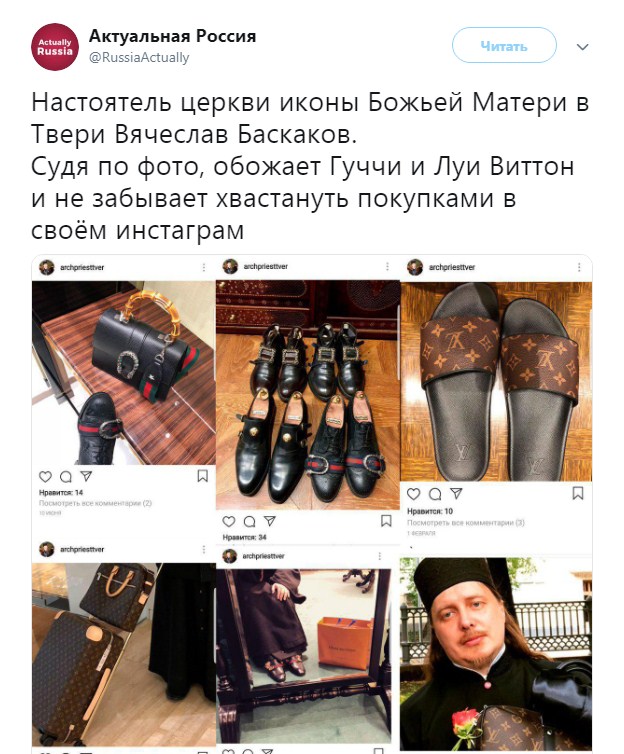624x754 pixels.
Task: Open the @RussiaActually handle link
Action: pos(139,58)
